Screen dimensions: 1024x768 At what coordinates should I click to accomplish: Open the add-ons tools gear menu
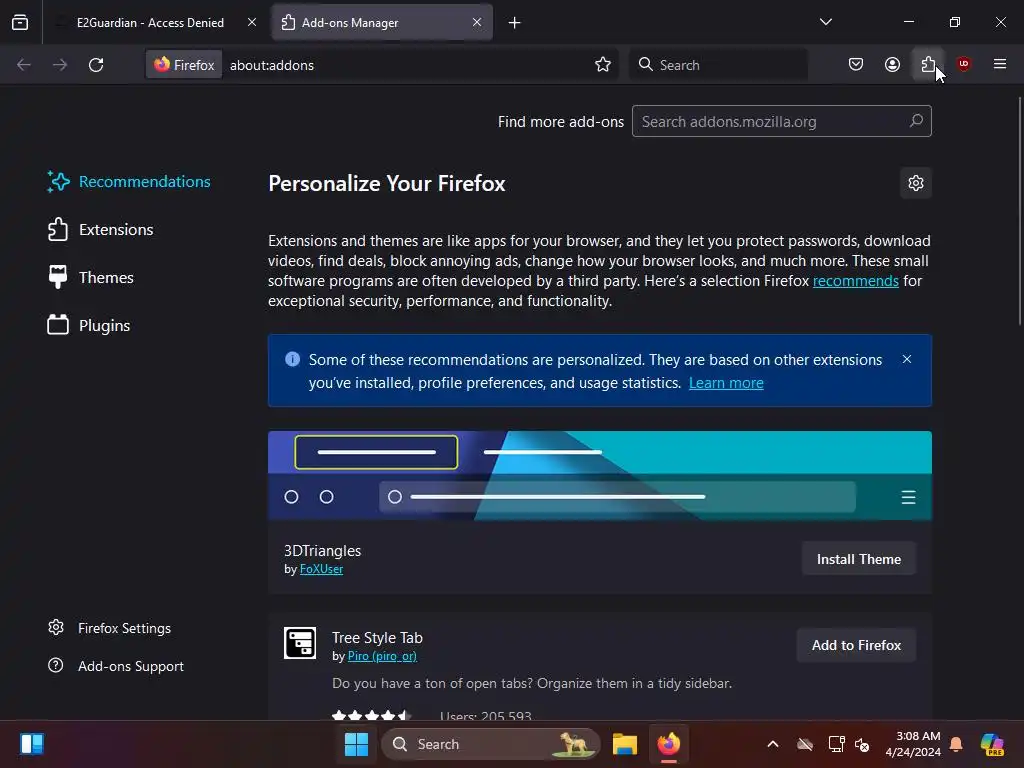tap(916, 183)
